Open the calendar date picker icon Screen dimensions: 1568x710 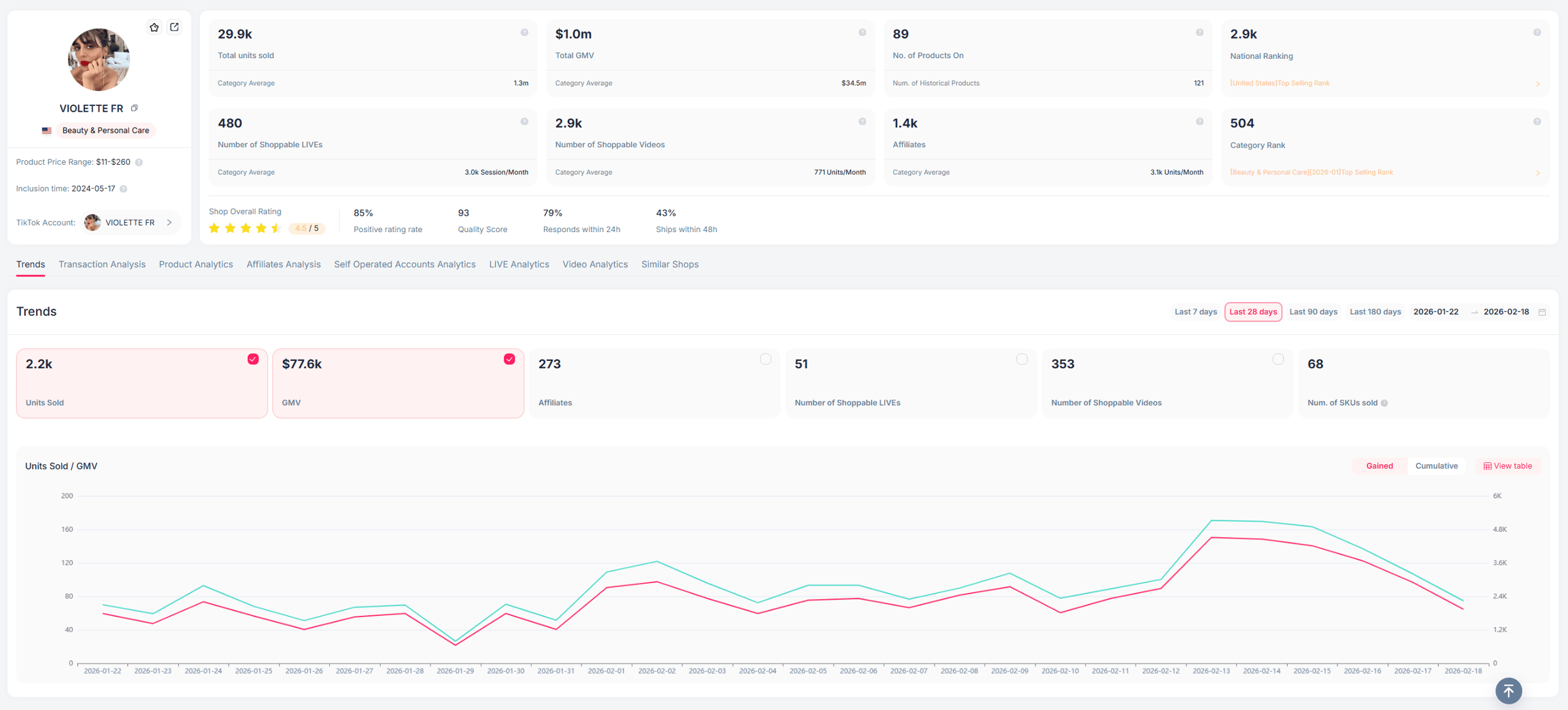coord(1542,313)
